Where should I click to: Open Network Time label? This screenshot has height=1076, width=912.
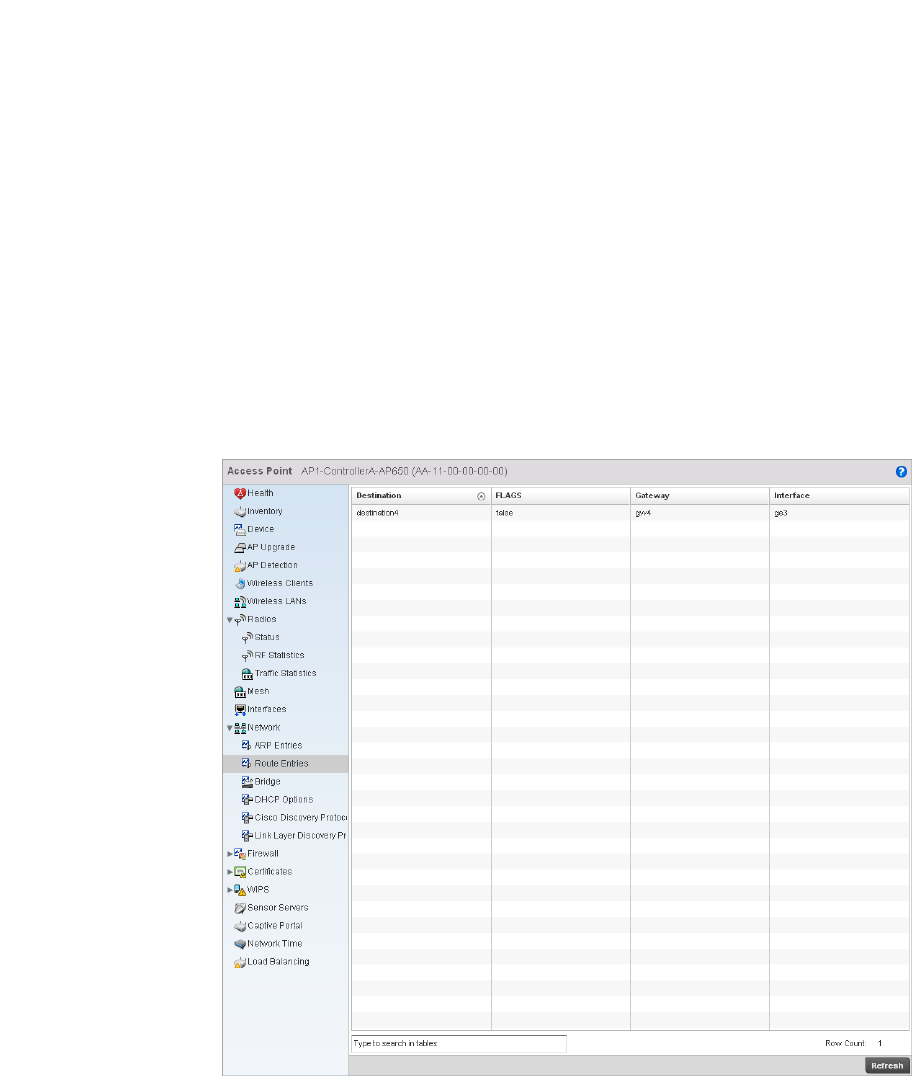coord(274,944)
